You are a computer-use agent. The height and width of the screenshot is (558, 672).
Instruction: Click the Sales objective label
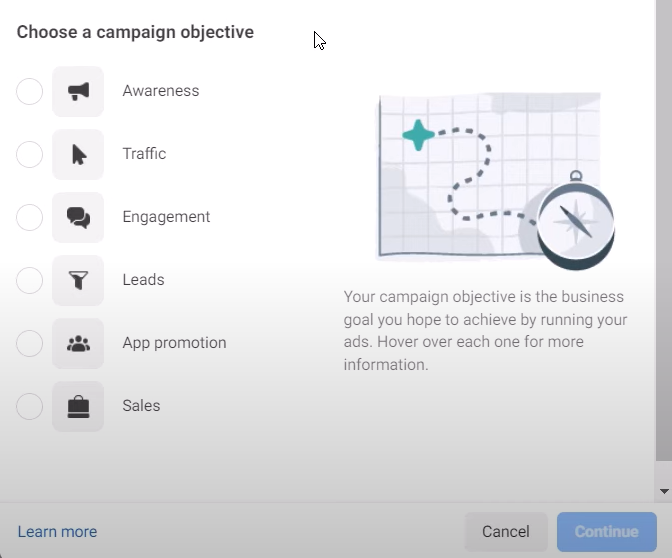tap(141, 406)
